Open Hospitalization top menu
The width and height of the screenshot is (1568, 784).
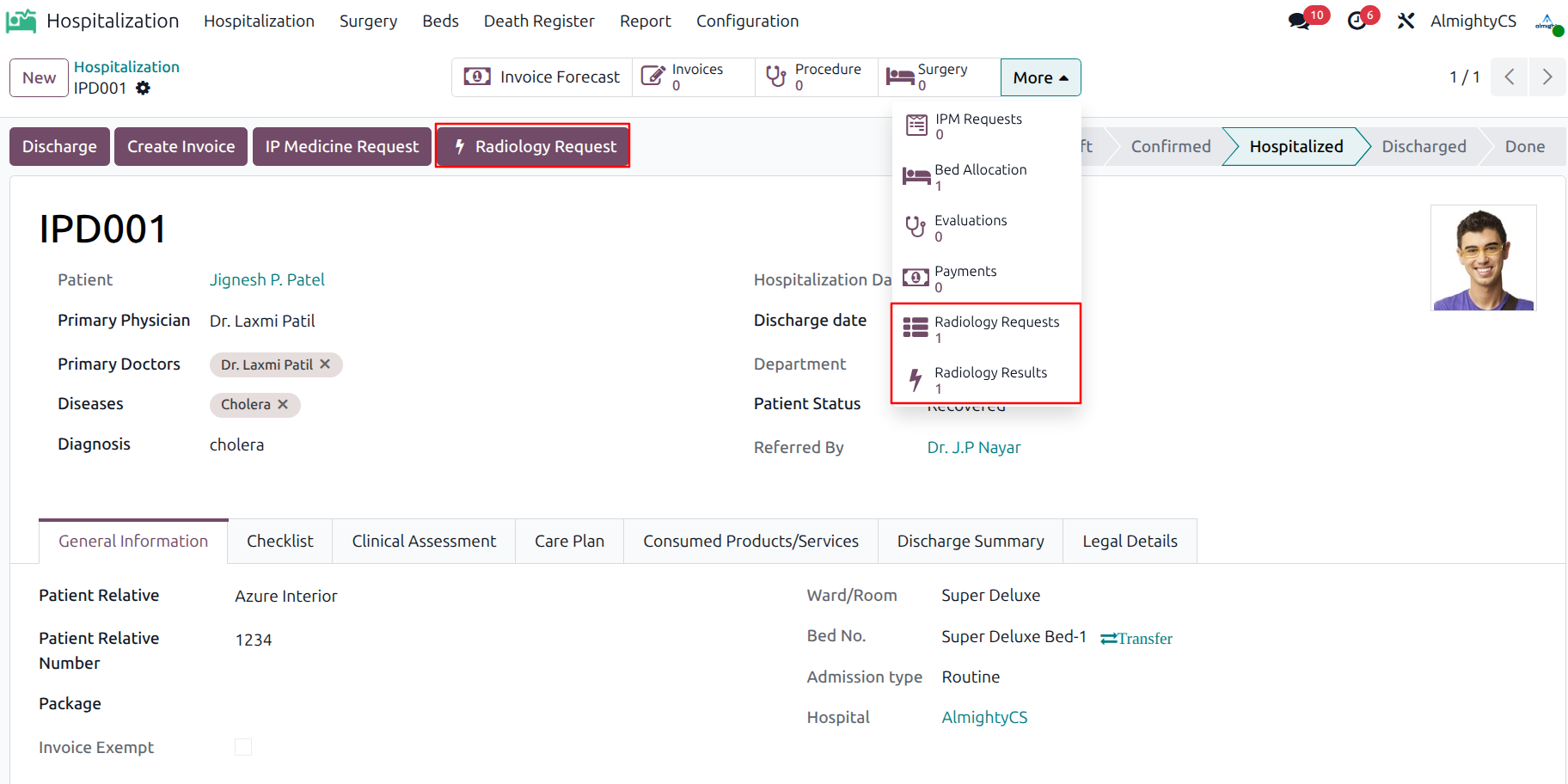click(x=259, y=21)
